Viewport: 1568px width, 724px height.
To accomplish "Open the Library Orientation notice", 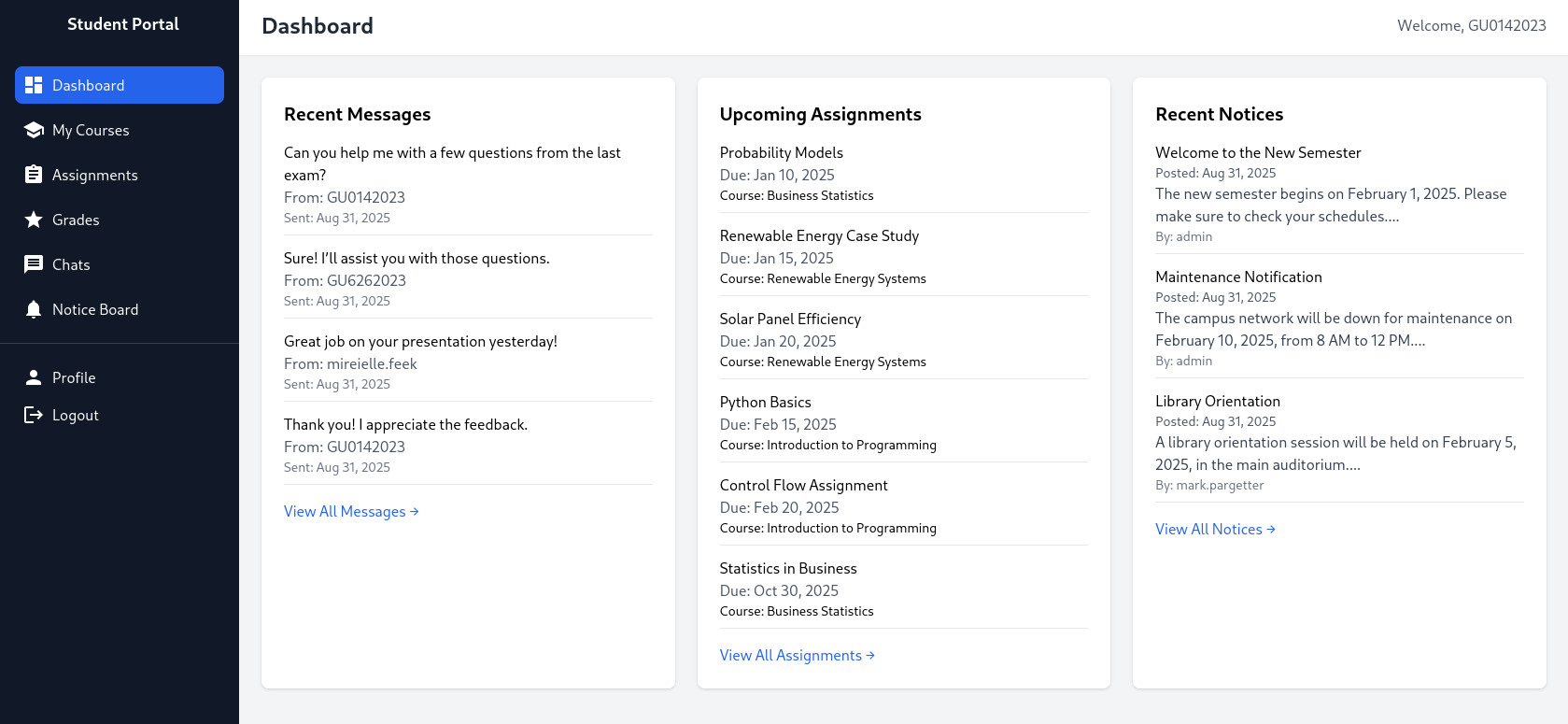I will point(1339,442).
